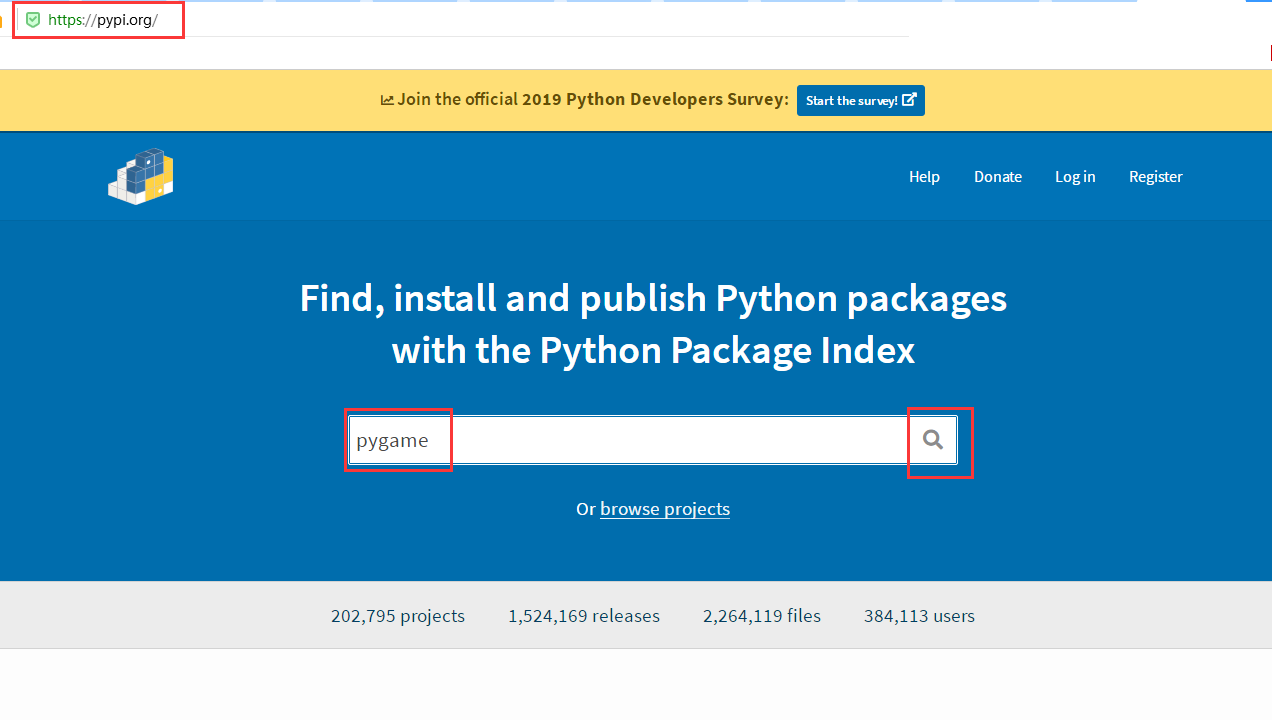1272x720 pixels.
Task: Click the chart icon beside the survey announcement
Action: coord(386,99)
